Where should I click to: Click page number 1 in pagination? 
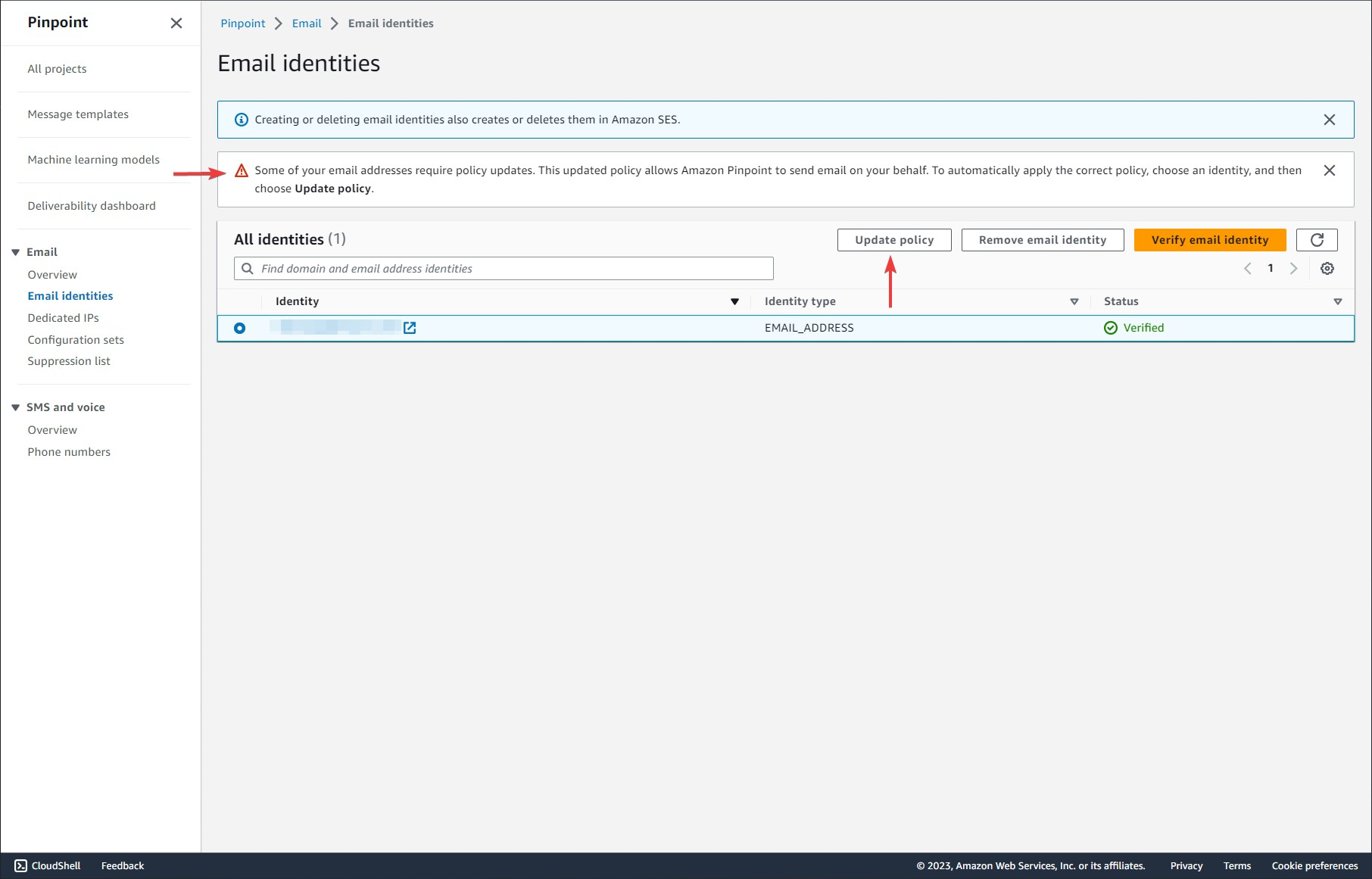[1271, 268]
